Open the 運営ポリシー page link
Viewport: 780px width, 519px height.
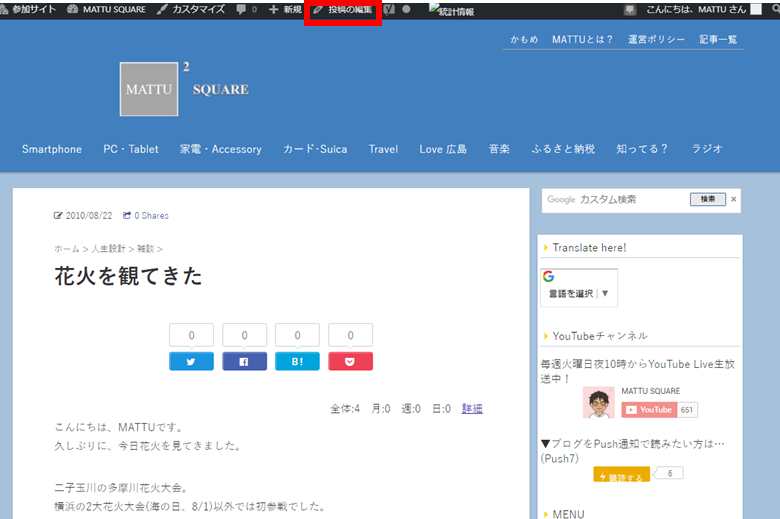[656, 39]
